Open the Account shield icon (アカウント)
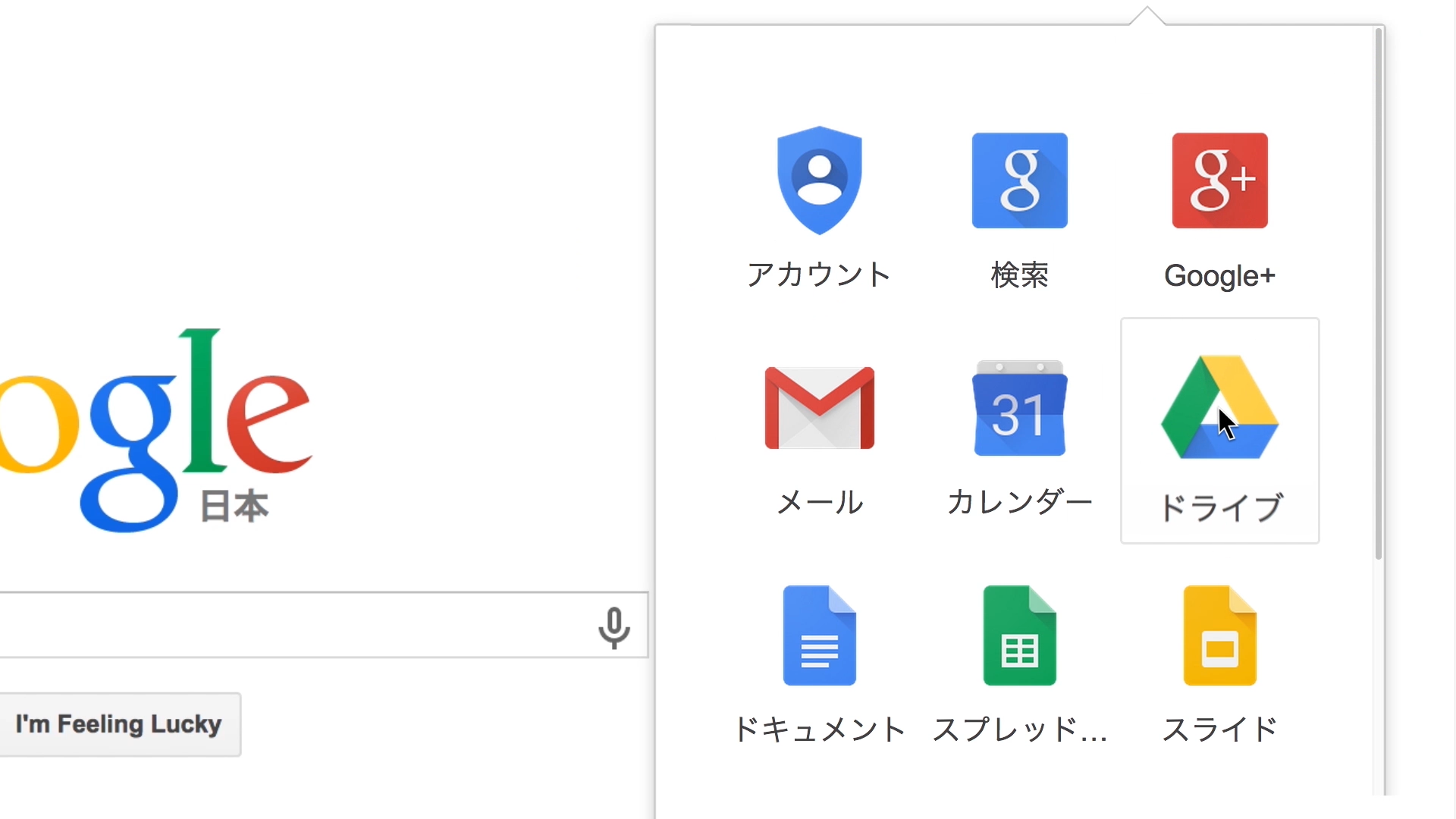Viewport: 1456px width, 819px height. [x=820, y=180]
